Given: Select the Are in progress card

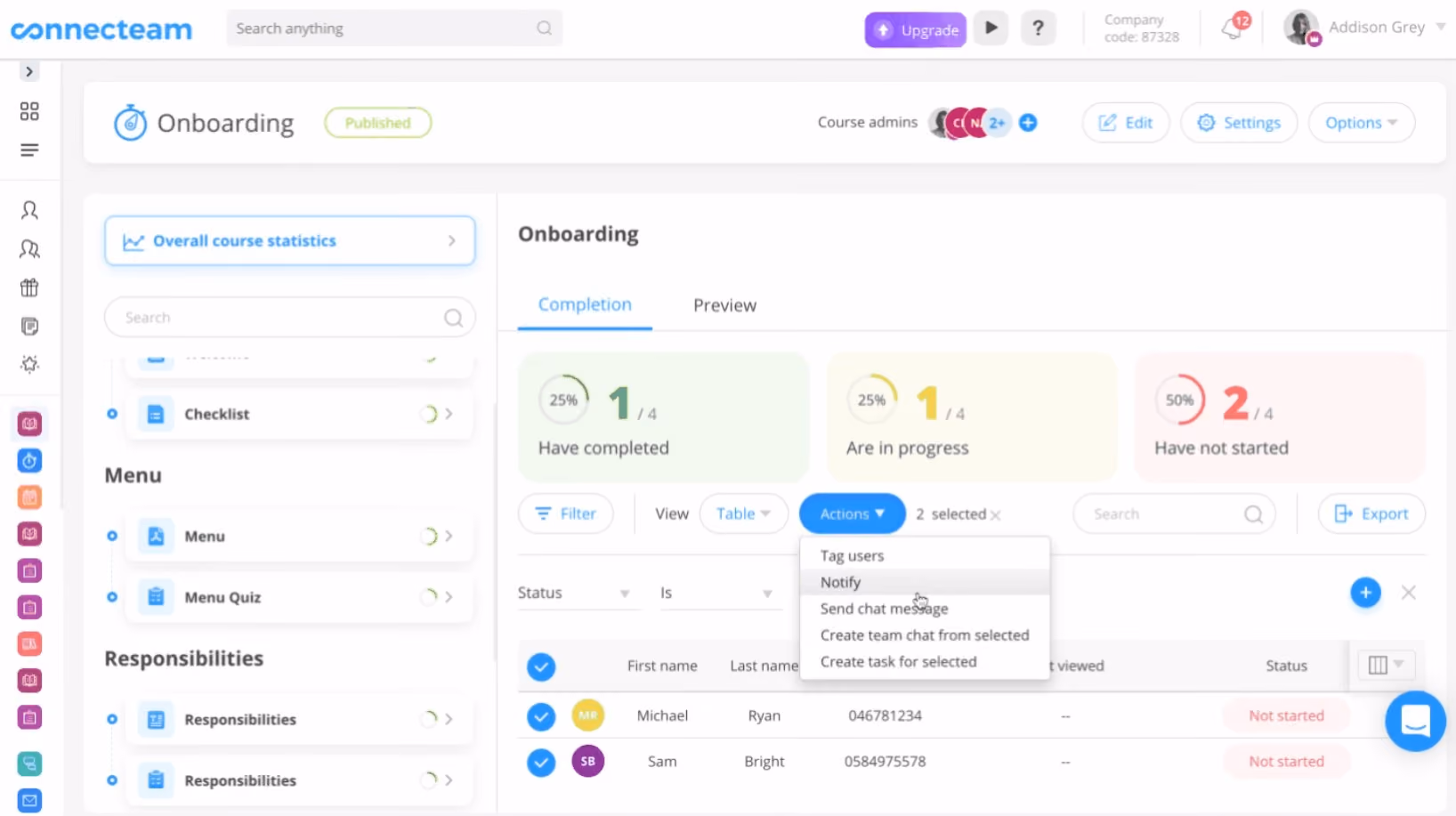Looking at the screenshot, I should [972, 416].
